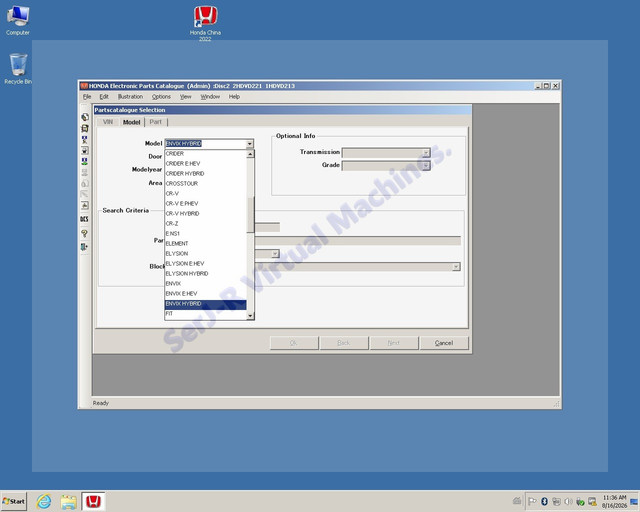Select ELYSION E:HEV in the list

point(206,263)
